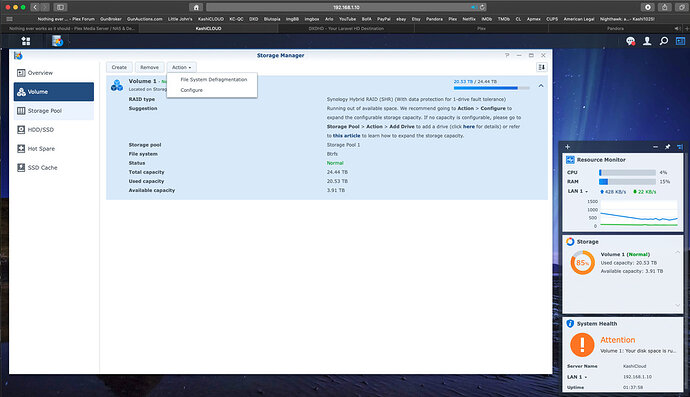
Task: Click the down chevron in Storage widget
Action: [x=678, y=305]
